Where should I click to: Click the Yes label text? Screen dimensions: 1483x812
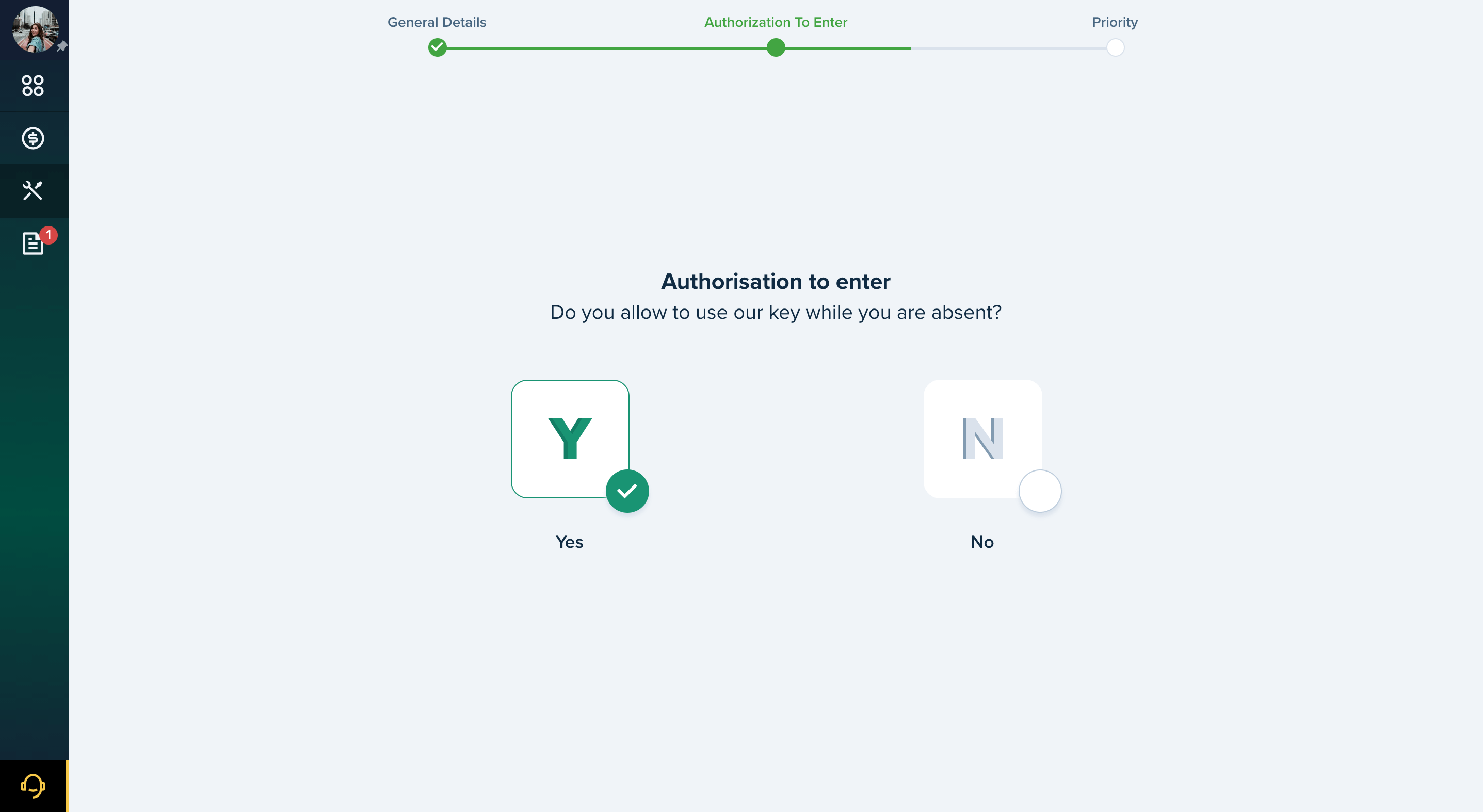pyautogui.click(x=569, y=542)
